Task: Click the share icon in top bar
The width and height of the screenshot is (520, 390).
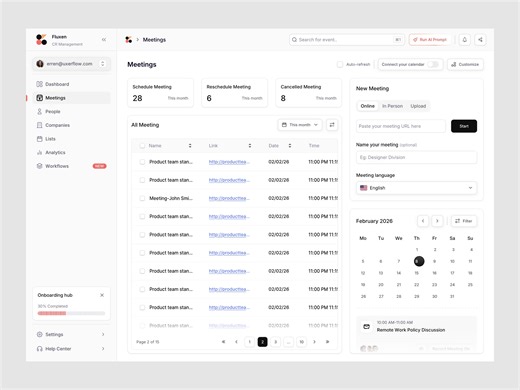Action: (x=480, y=40)
